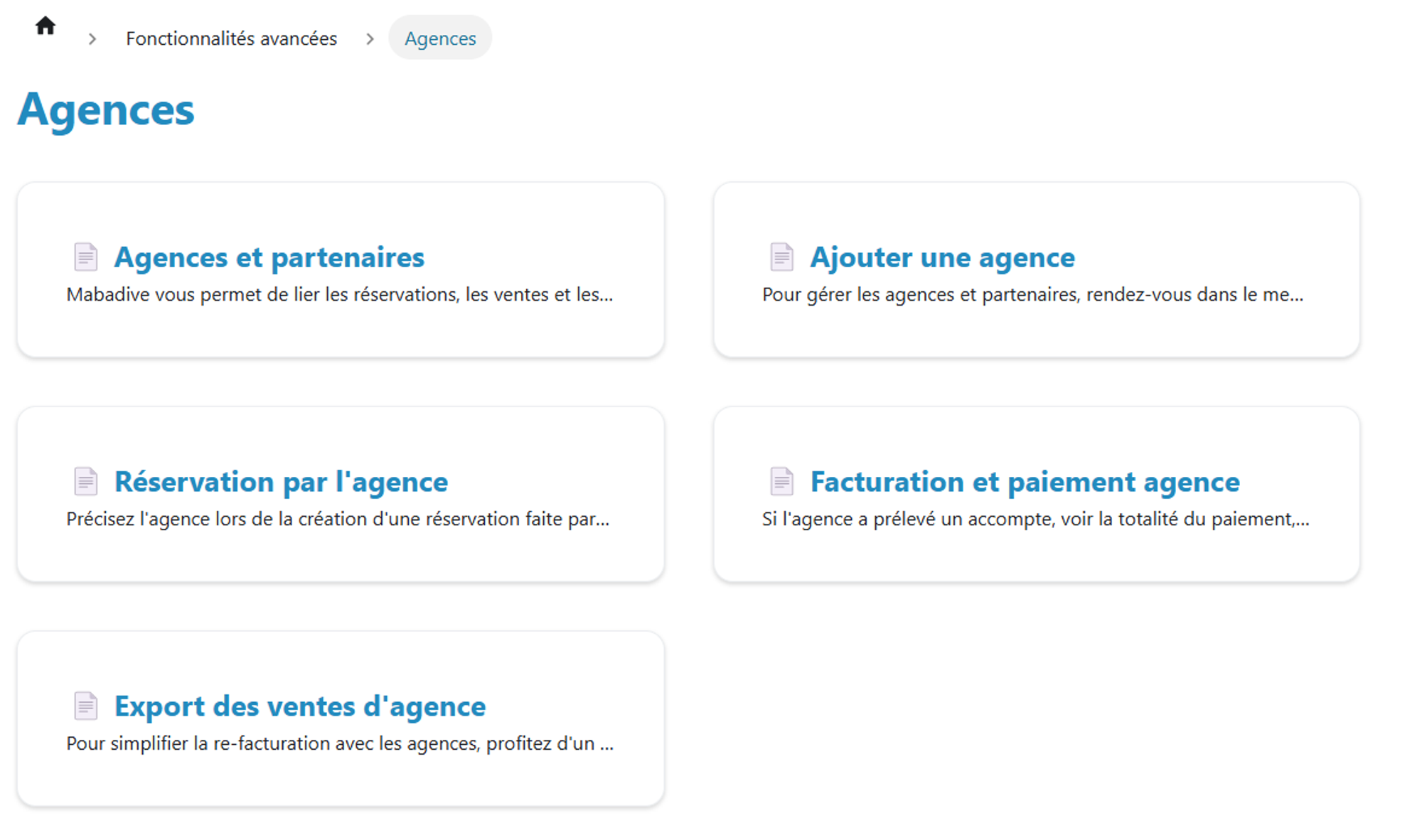
Task: Click the Agences page heading
Action: point(106,110)
